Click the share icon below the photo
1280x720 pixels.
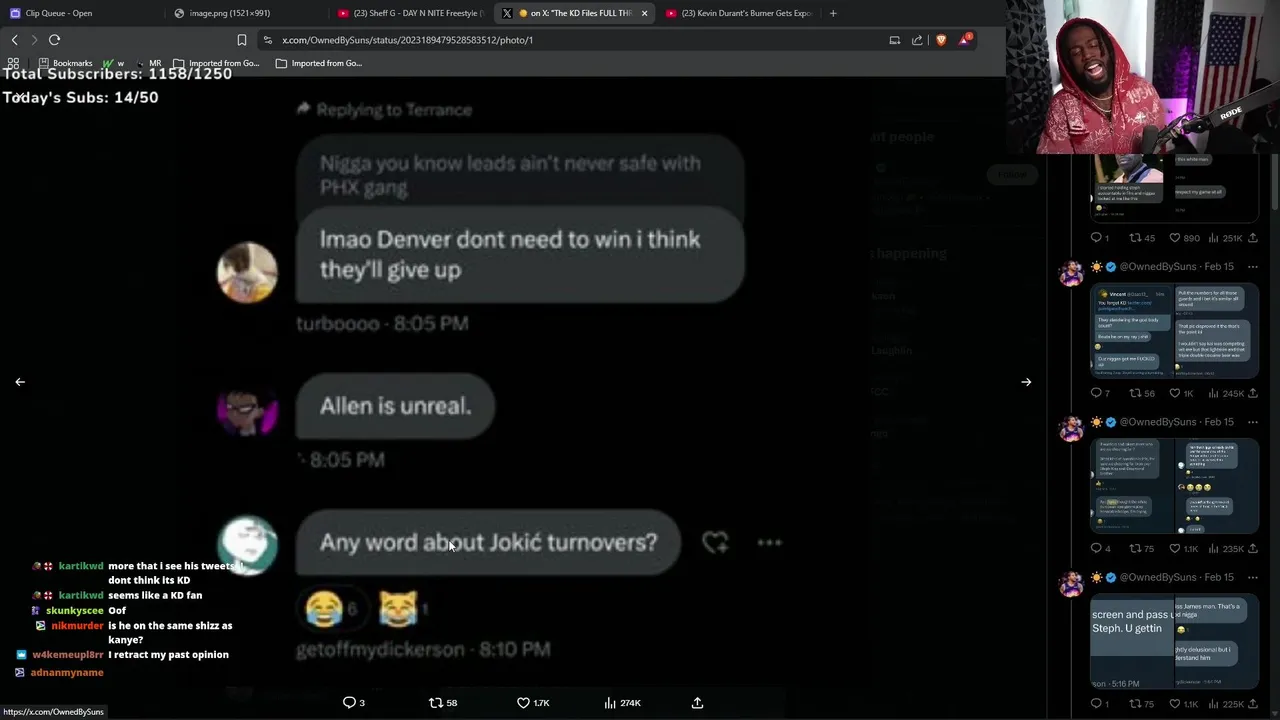point(697,703)
